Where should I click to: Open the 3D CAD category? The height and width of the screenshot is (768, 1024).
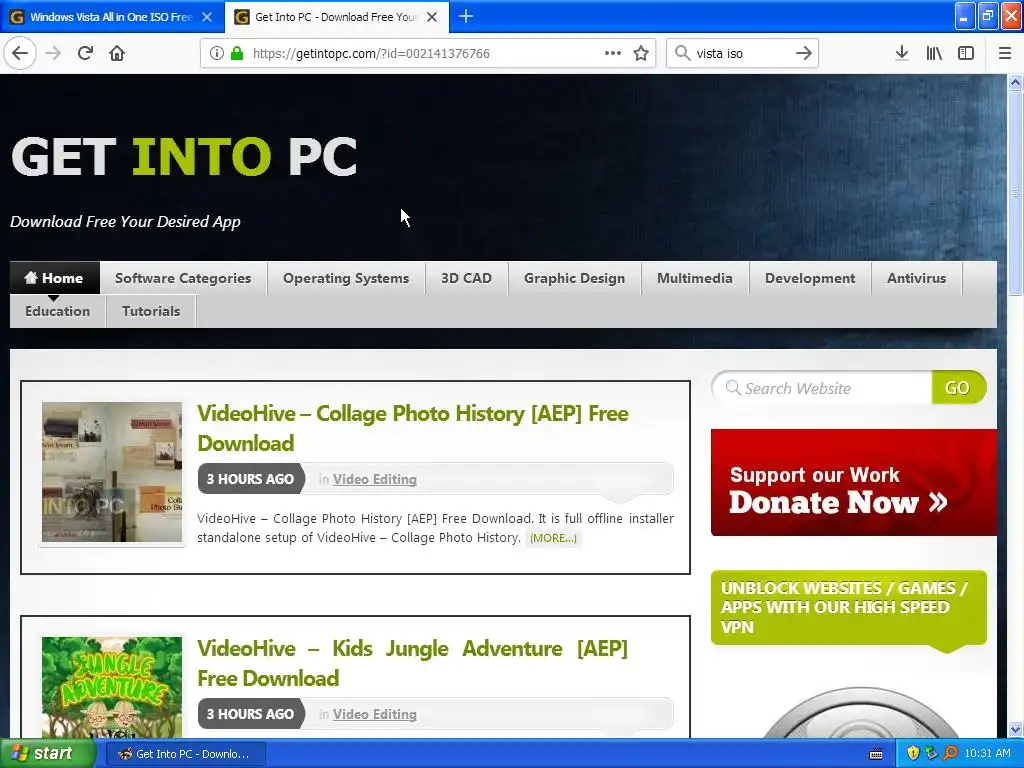(x=466, y=278)
